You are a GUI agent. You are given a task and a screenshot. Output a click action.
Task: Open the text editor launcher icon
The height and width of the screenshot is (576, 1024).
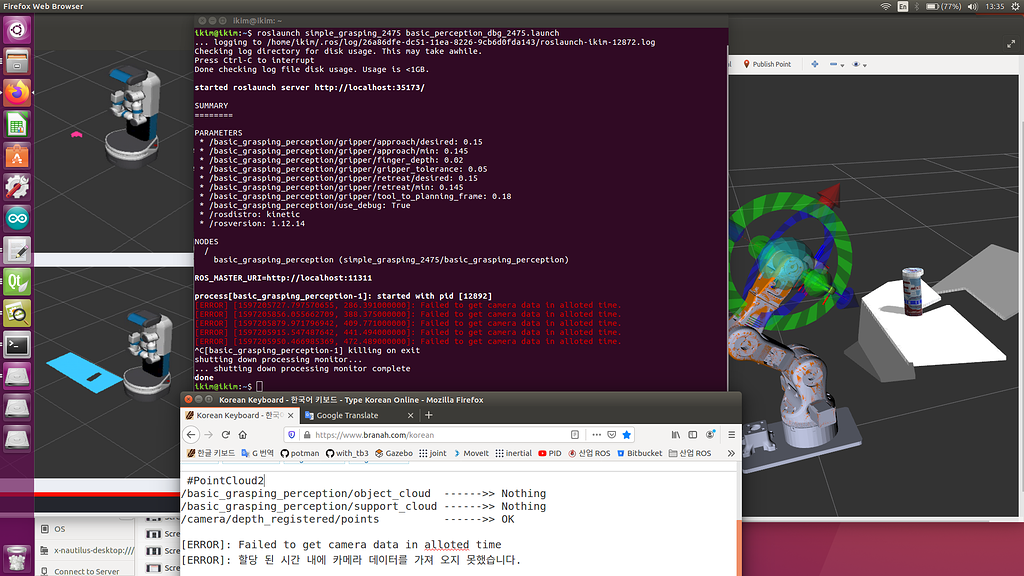[17, 250]
